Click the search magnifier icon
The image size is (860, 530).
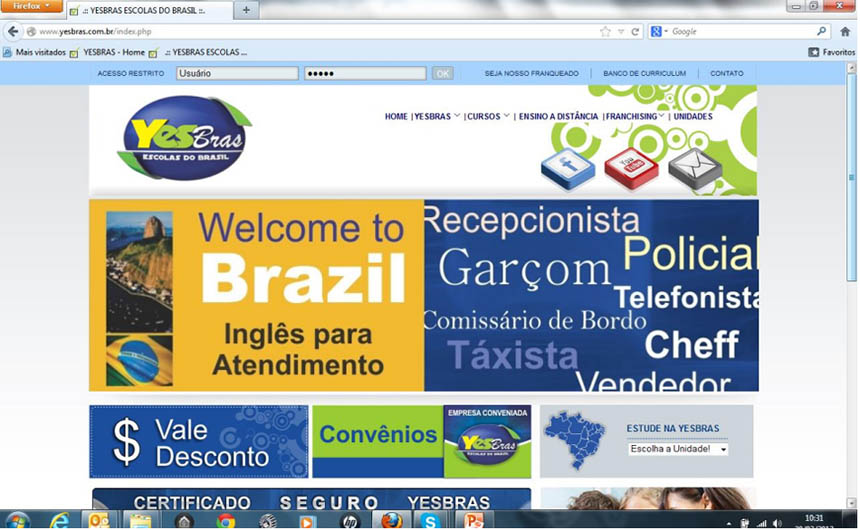pyautogui.click(x=821, y=31)
